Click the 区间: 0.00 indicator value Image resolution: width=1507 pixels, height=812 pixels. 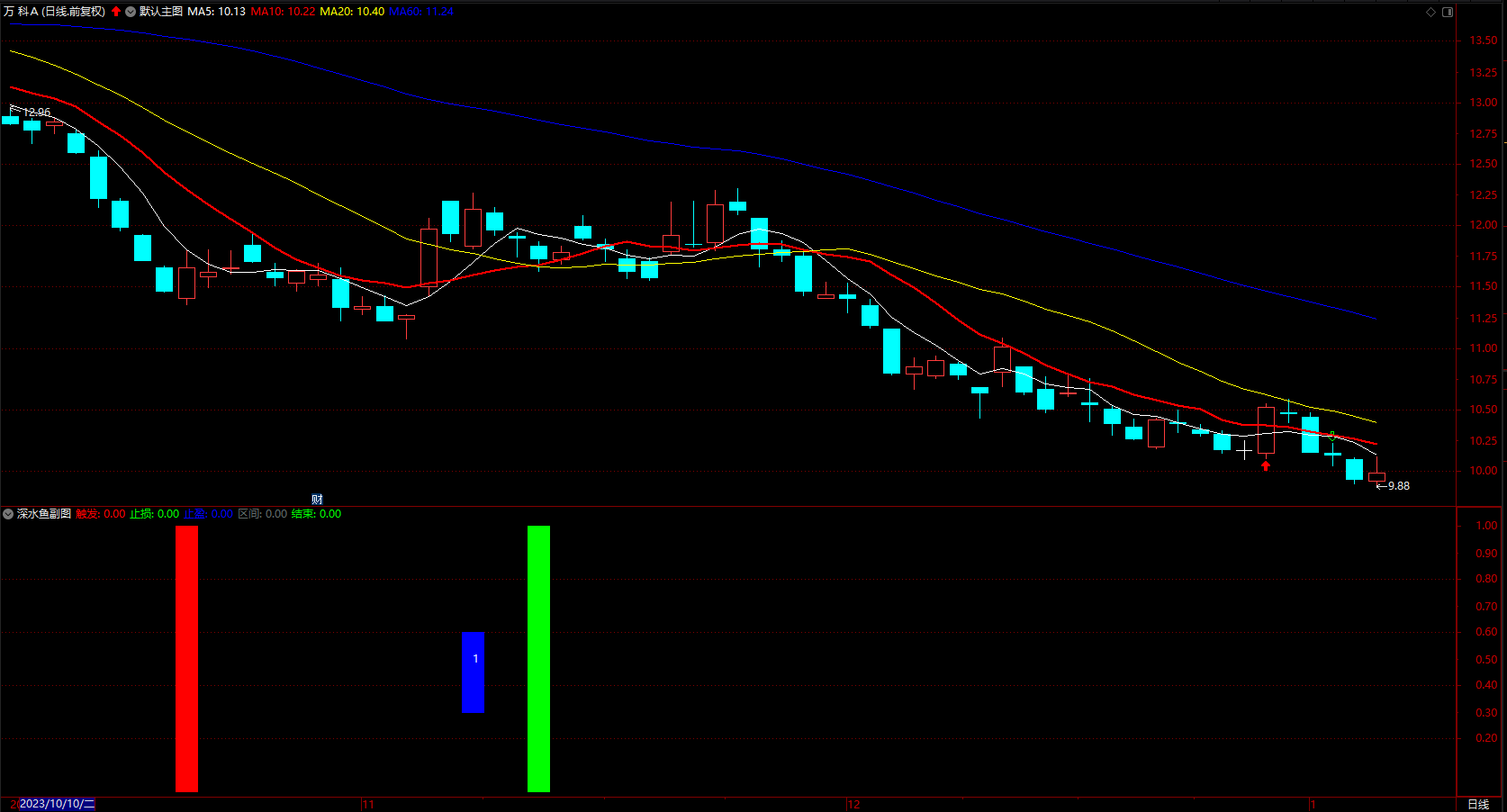pyautogui.click(x=263, y=514)
